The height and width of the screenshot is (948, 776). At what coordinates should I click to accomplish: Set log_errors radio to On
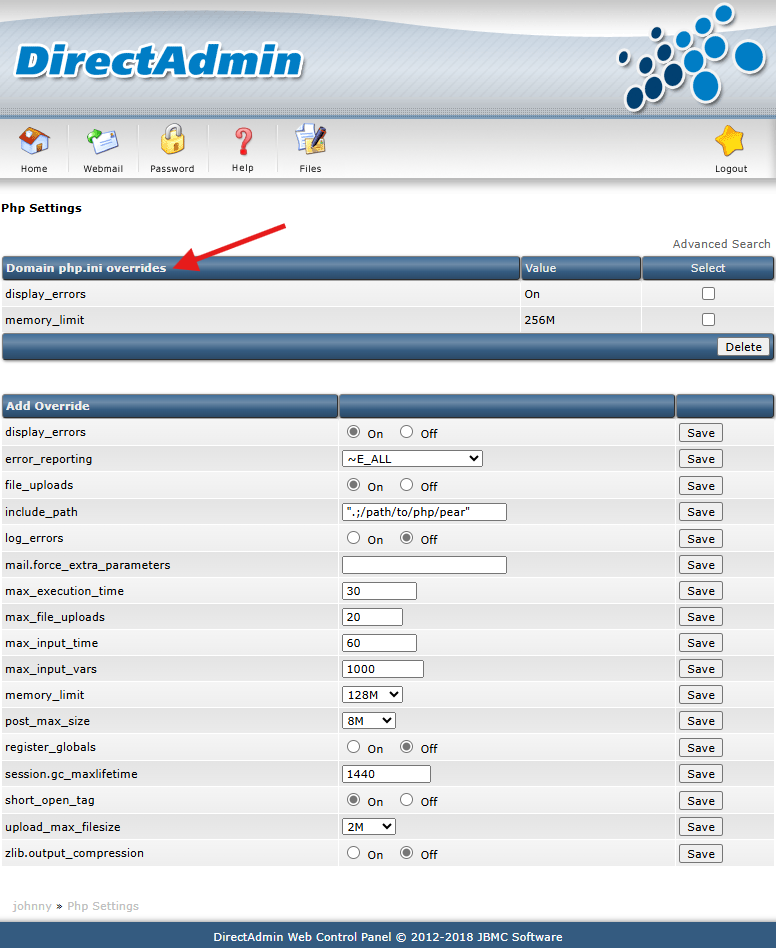click(354, 538)
